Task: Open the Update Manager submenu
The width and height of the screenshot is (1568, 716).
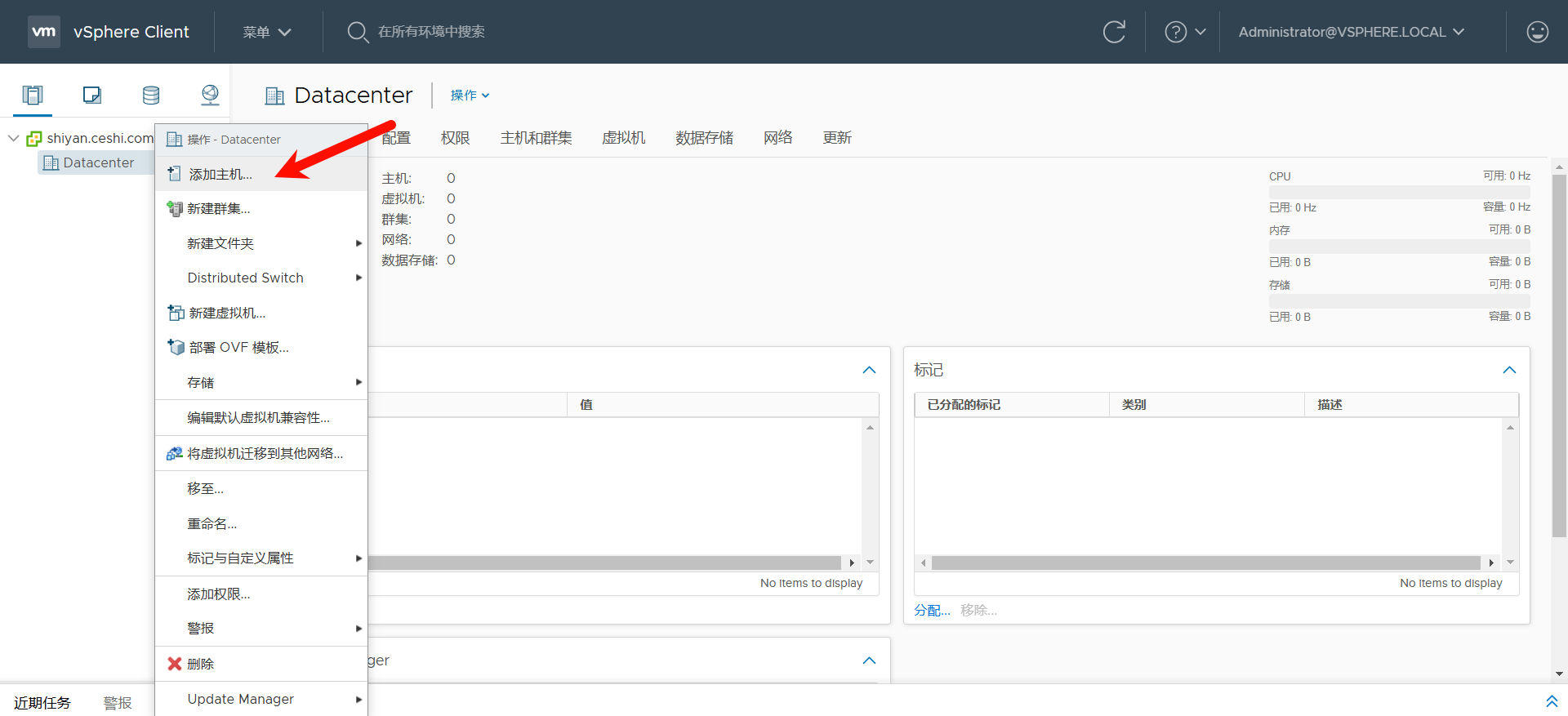Action: tap(261, 699)
